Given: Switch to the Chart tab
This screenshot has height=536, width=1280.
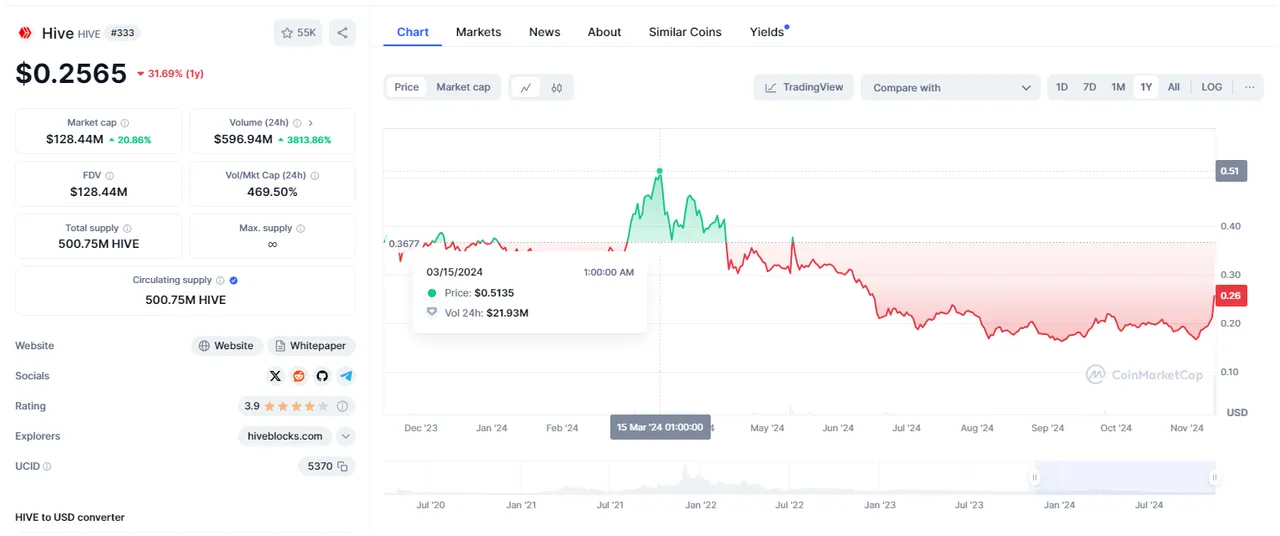Looking at the screenshot, I should point(413,32).
